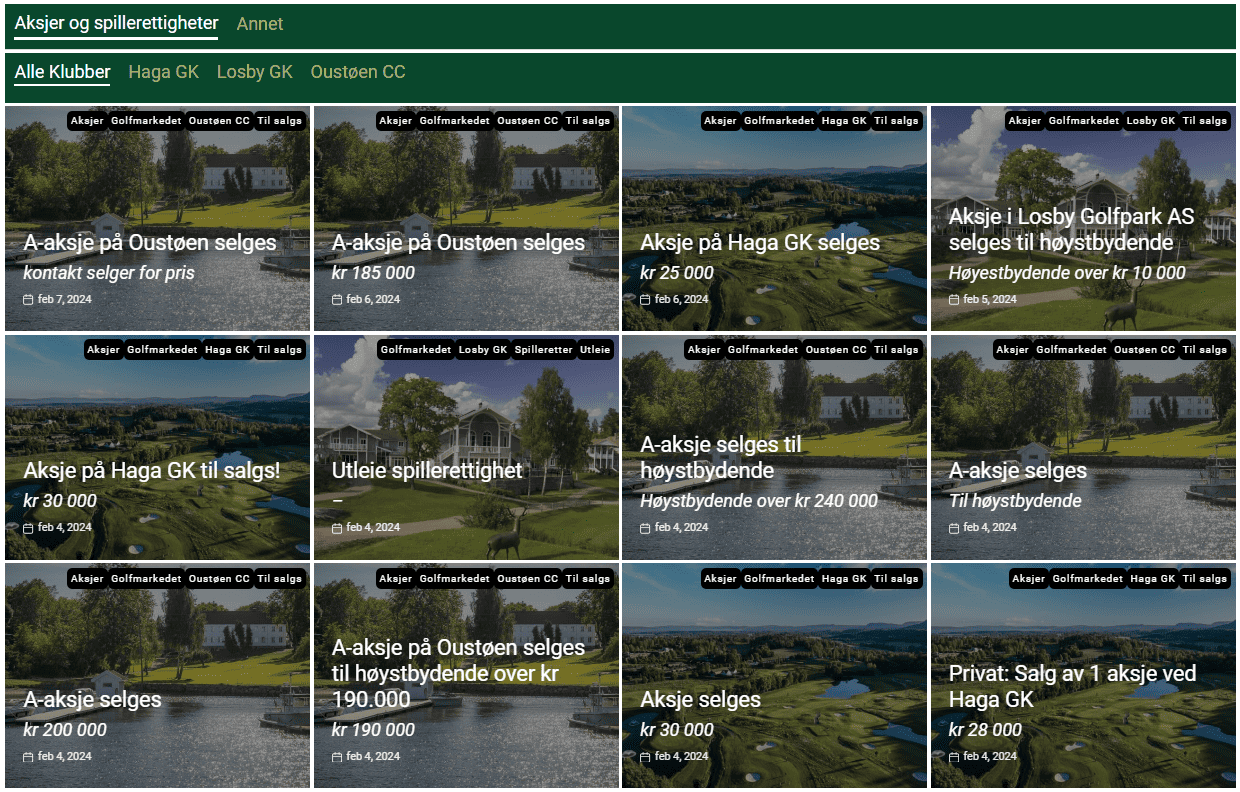1240x792 pixels.
Task: Click the 'Losby GK' tag on Losby Golfpark card
Action: click(1150, 120)
